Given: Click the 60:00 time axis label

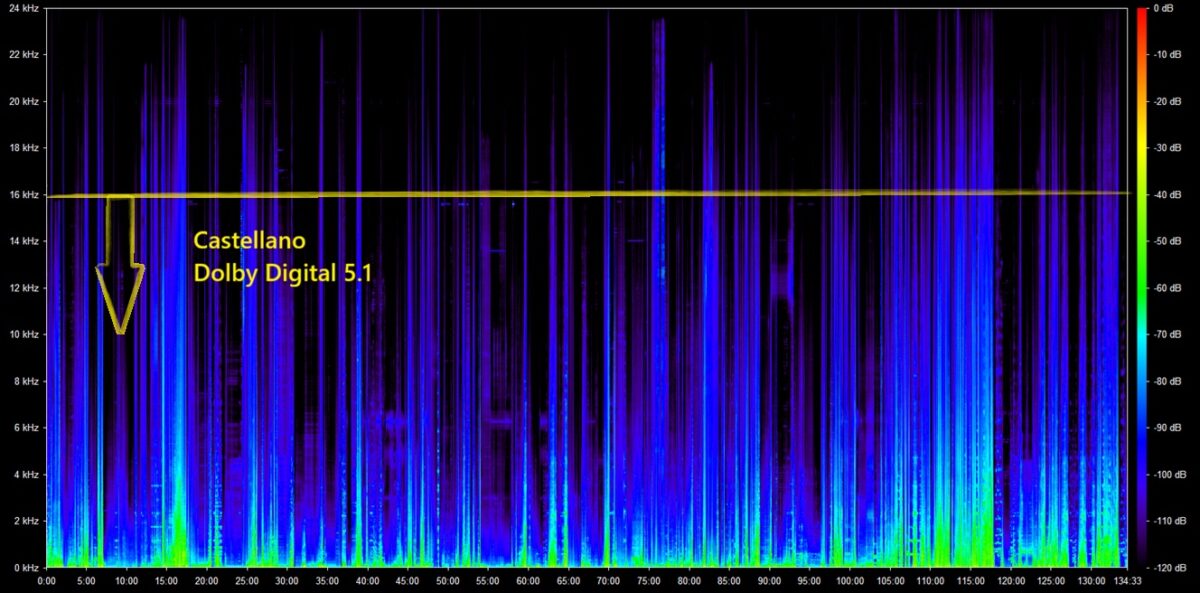Looking at the screenshot, I should (528, 581).
